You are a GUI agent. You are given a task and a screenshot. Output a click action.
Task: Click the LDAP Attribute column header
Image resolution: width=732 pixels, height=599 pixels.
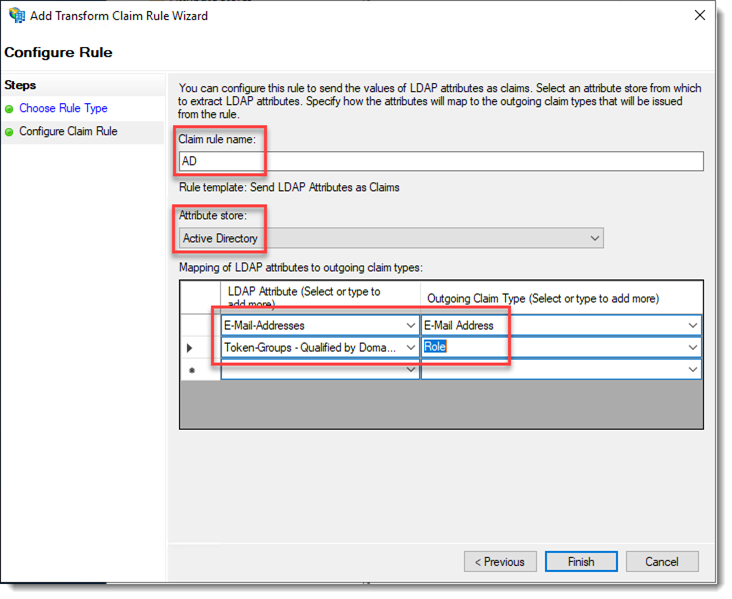click(x=320, y=297)
